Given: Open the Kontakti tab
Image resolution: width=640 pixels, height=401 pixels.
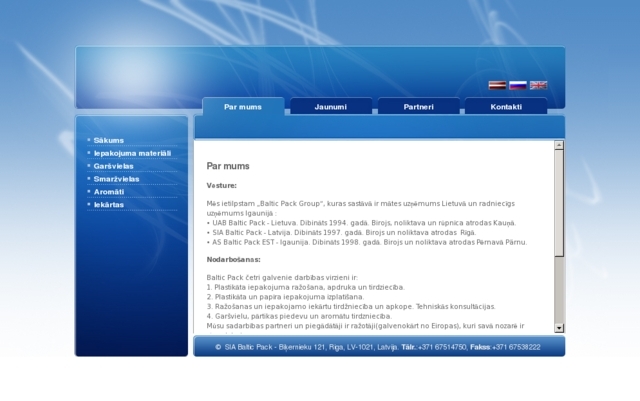Looking at the screenshot, I should click(506, 107).
